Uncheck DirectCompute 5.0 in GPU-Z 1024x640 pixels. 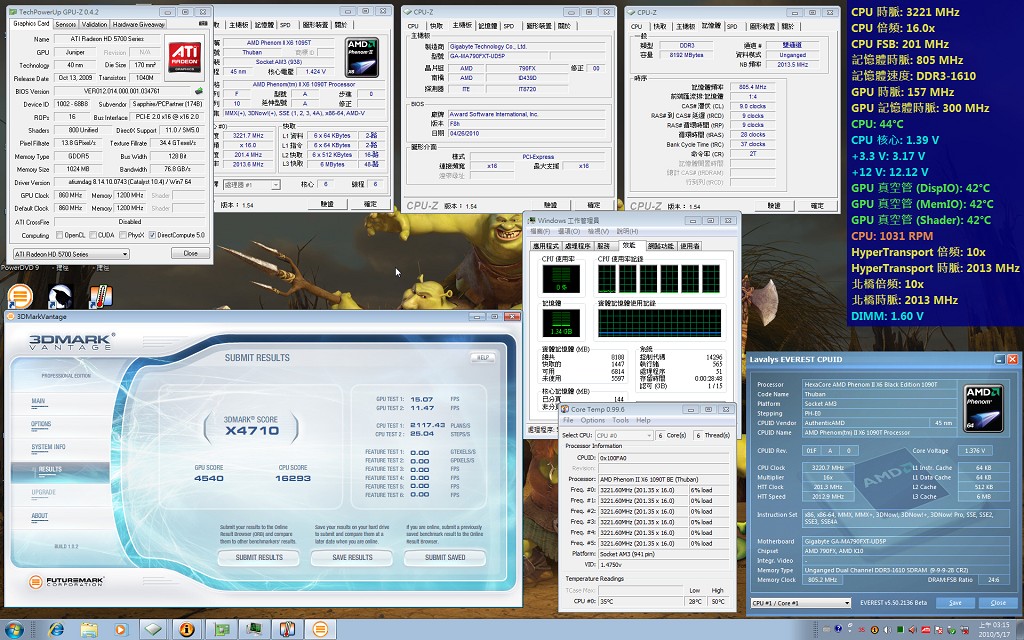tap(152, 235)
